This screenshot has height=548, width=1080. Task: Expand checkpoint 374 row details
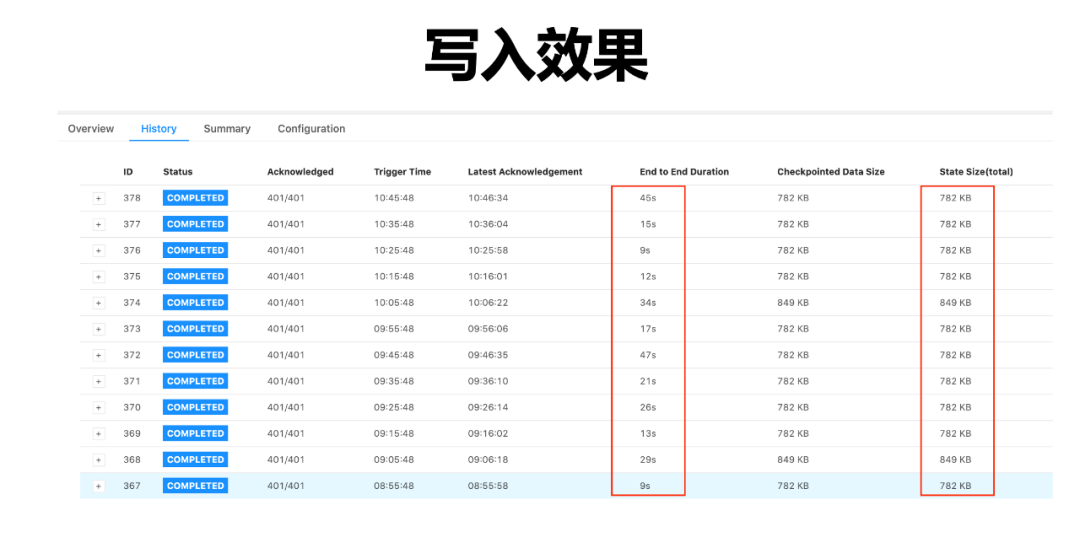tap(98, 303)
